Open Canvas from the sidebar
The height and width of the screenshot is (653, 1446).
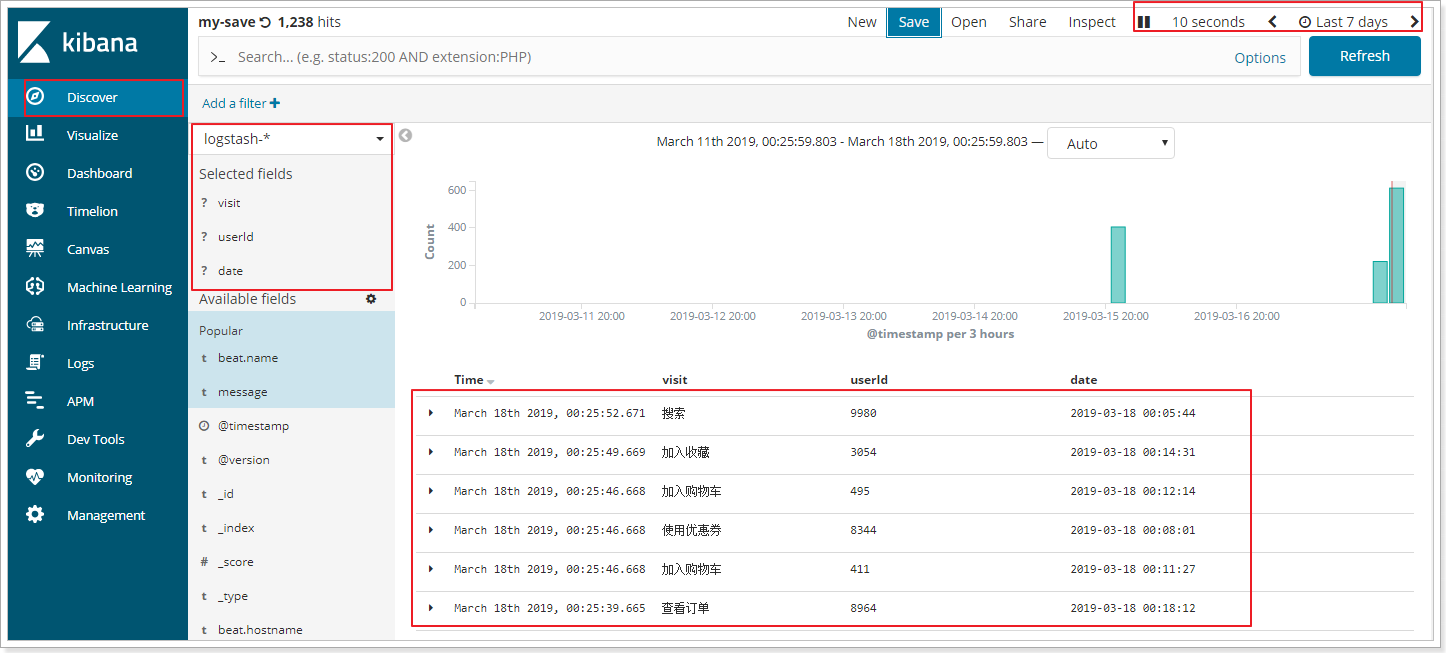(98, 249)
